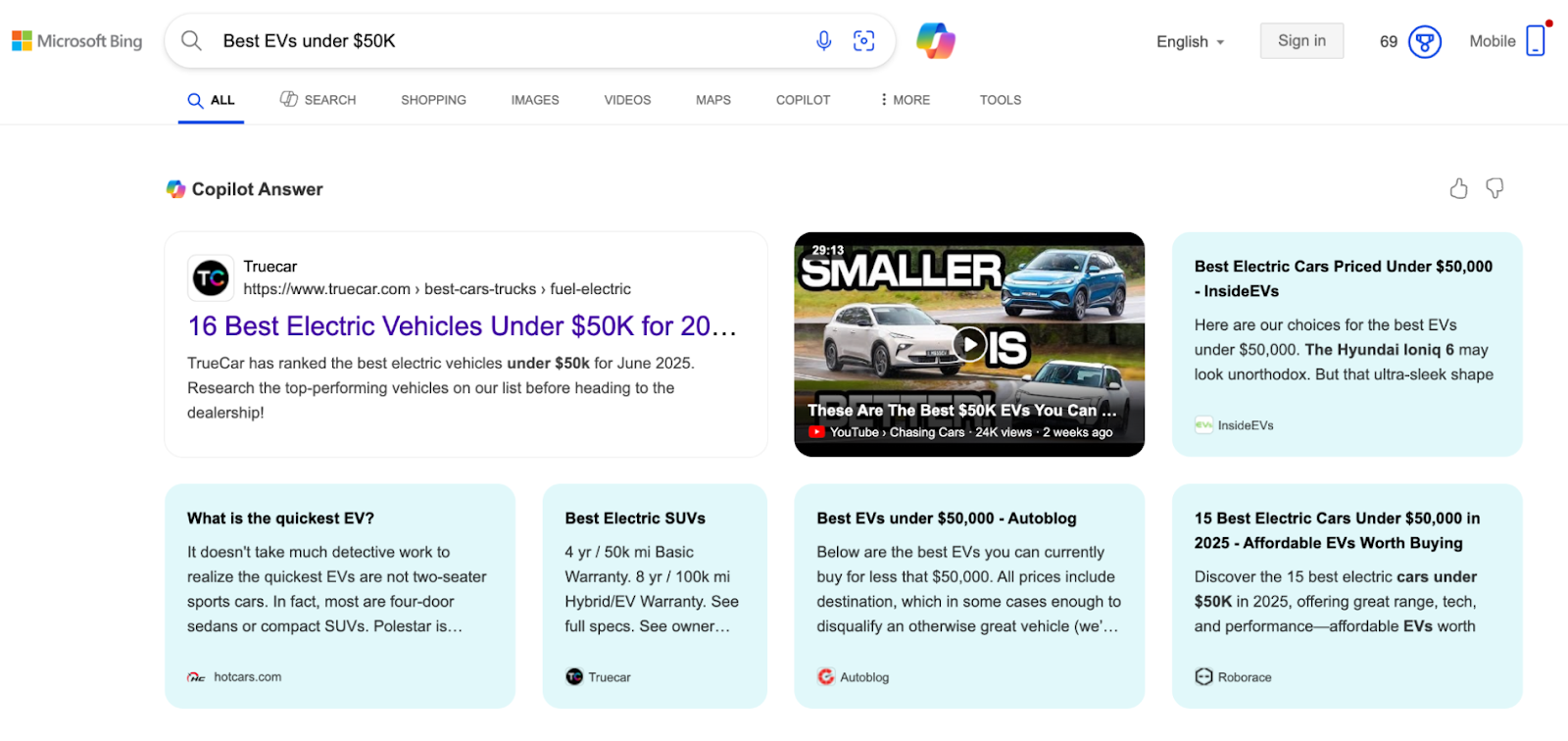Viewport: 1568px width, 741px height.
Task: Switch to the COPILOT tab
Action: click(x=802, y=99)
